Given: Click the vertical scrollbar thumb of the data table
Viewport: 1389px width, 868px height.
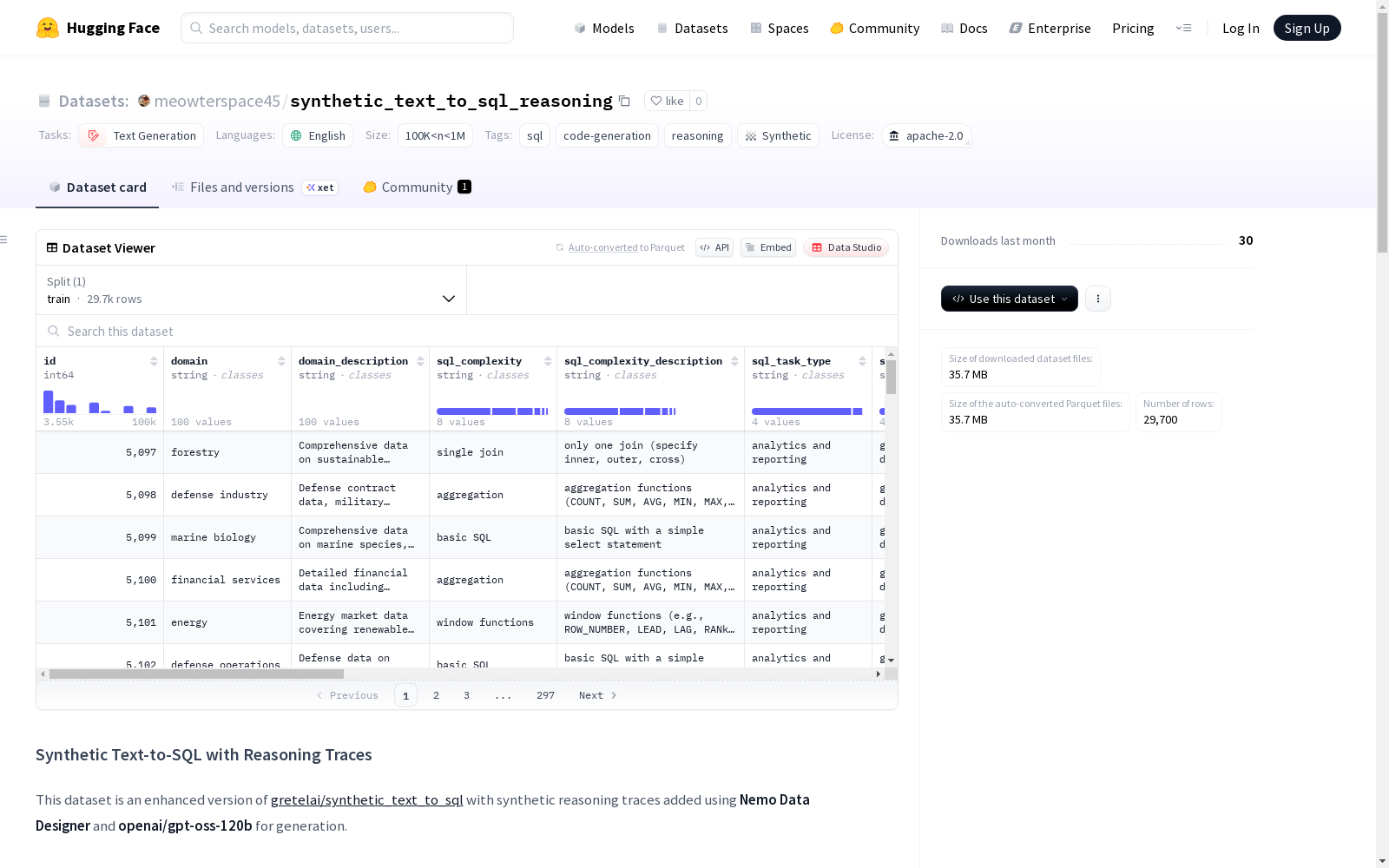Looking at the screenshot, I should (891, 376).
